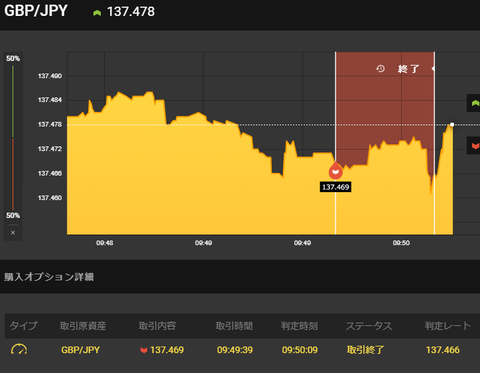This screenshot has height=373, width=480.
Task: Click the 取引終了 status cell
Action: (365, 350)
